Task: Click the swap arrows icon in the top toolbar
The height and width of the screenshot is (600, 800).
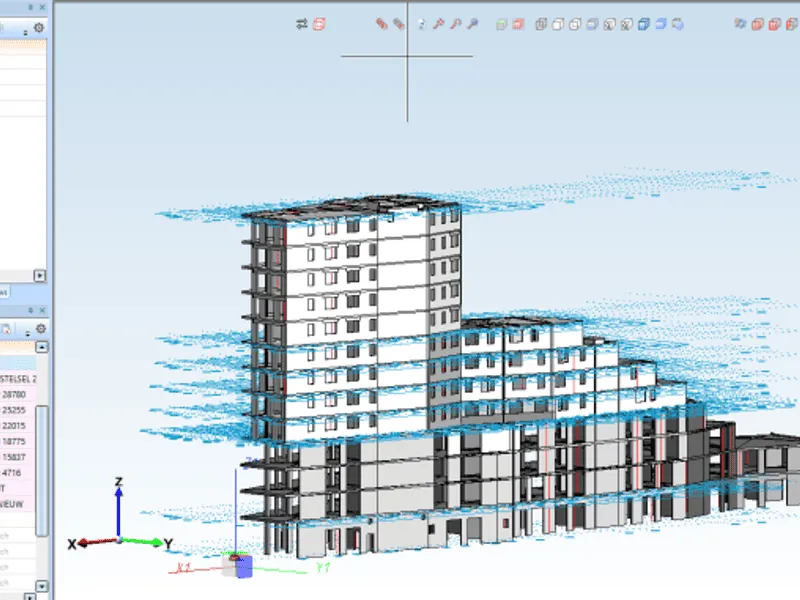Action: 302,24
